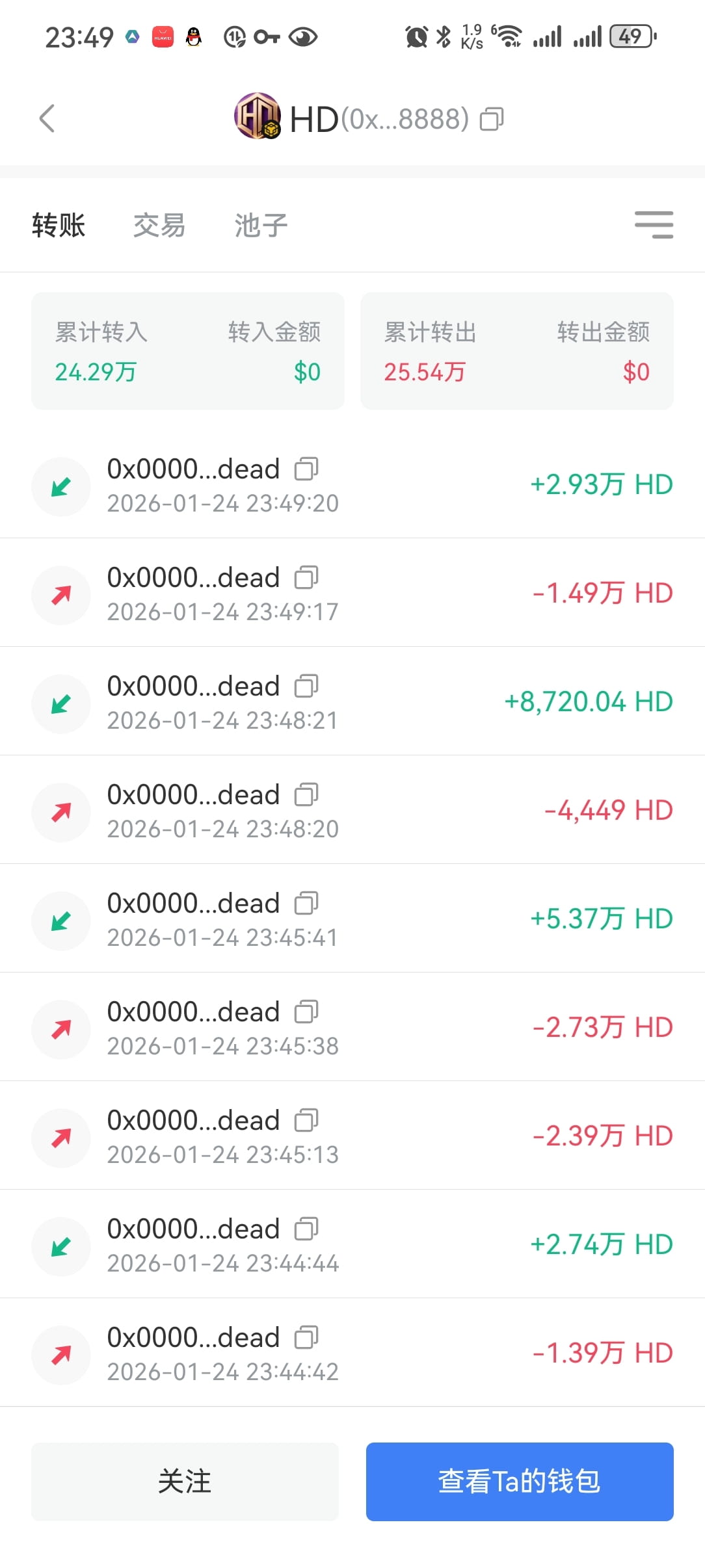
Task: Open 查看Ta的钱包 wallet button
Action: [x=520, y=1482]
